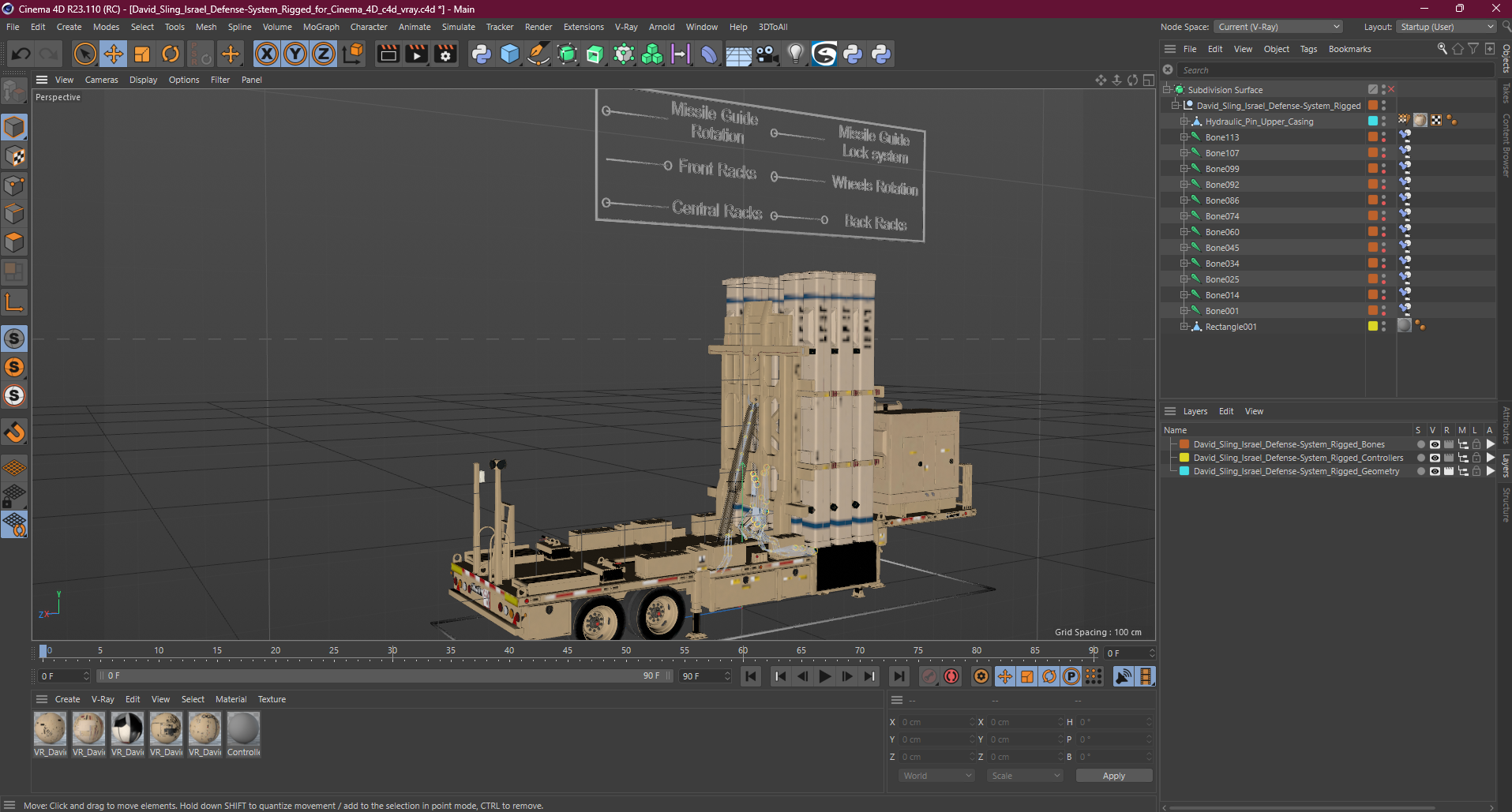
Task: Click the Apply button
Action: tap(1114, 776)
